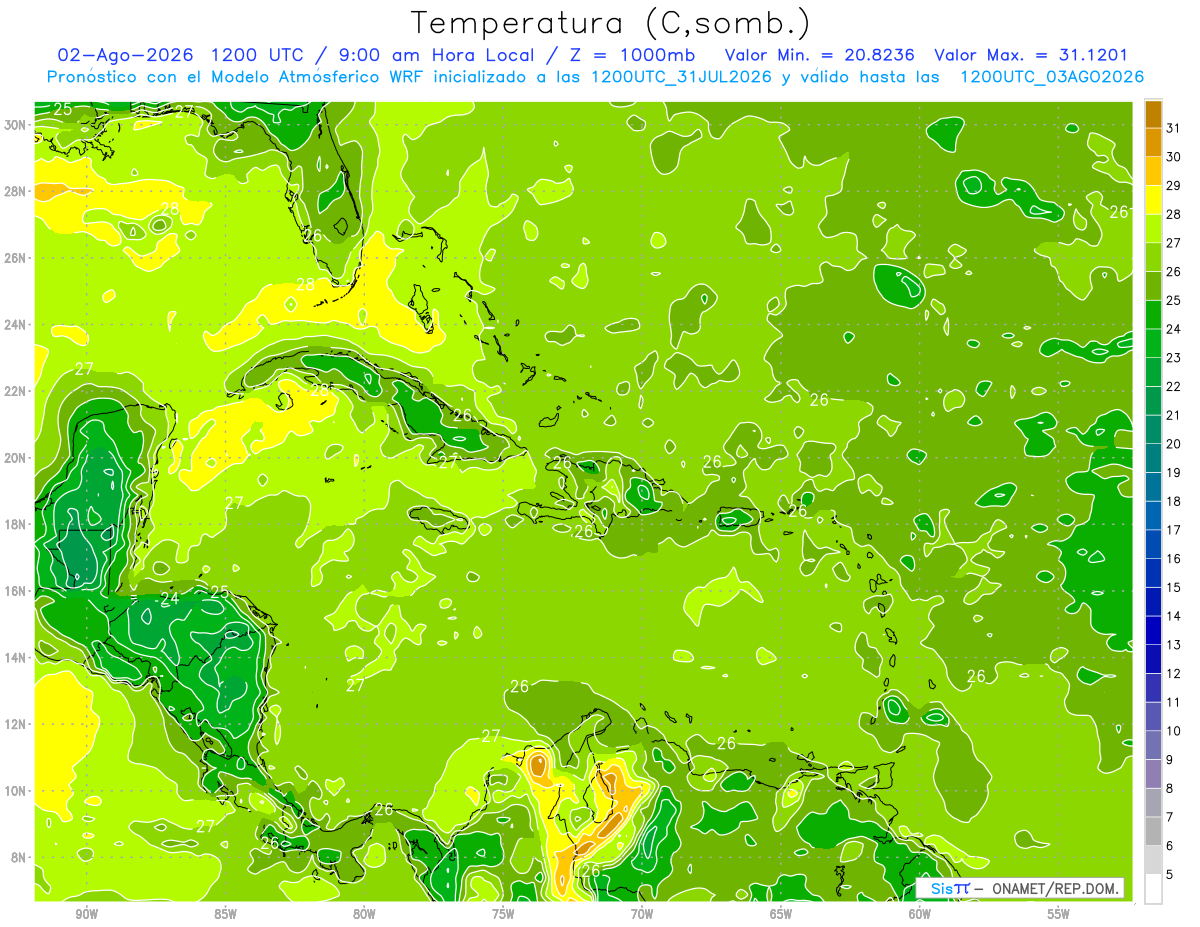
Task: Click the initialization time "1200UTC_31JUL2026"
Action: [681, 77]
